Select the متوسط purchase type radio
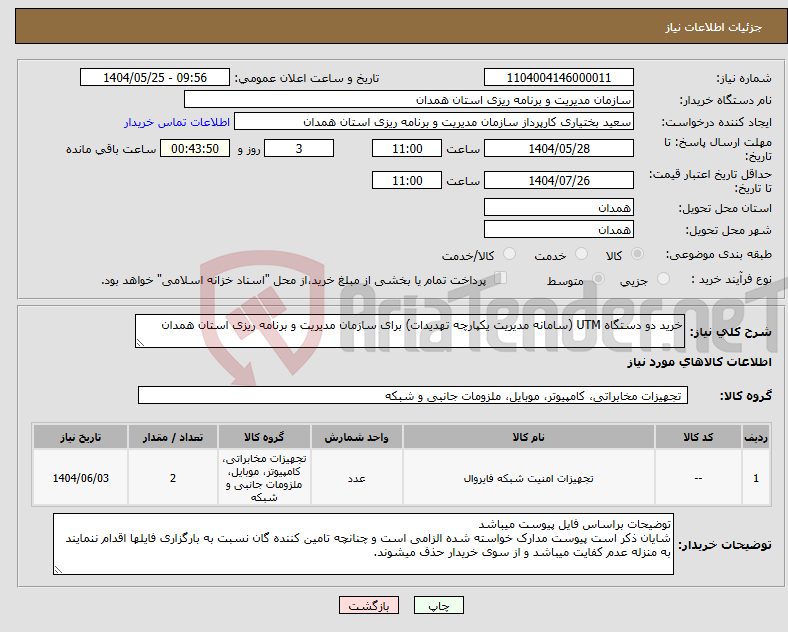This screenshot has height=632, width=788. 598,279
